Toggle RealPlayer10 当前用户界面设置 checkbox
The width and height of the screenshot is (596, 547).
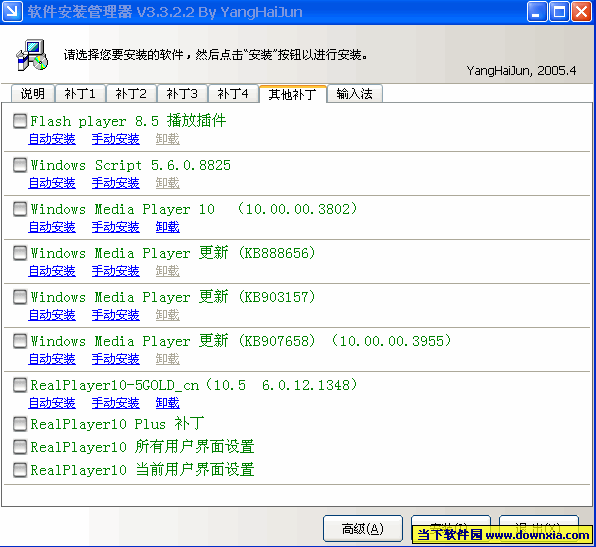tap(20, 469)
